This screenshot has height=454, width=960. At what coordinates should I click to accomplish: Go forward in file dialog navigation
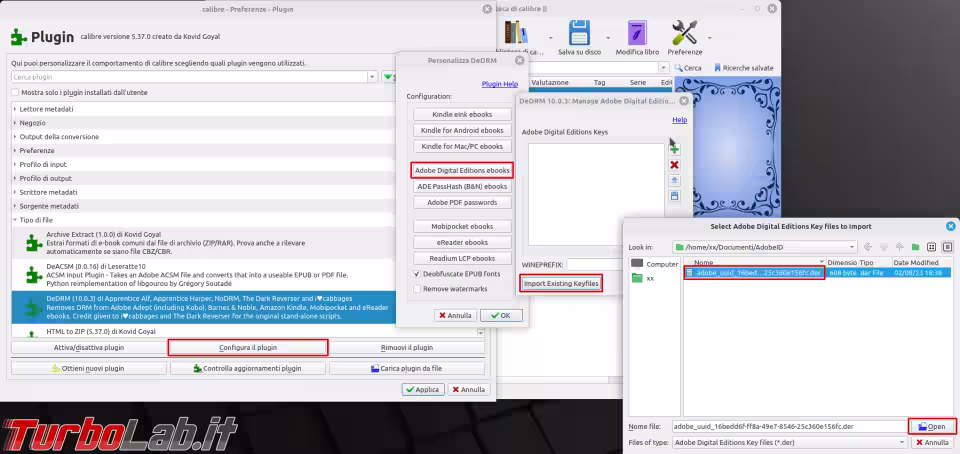click(x=883, y=247)
